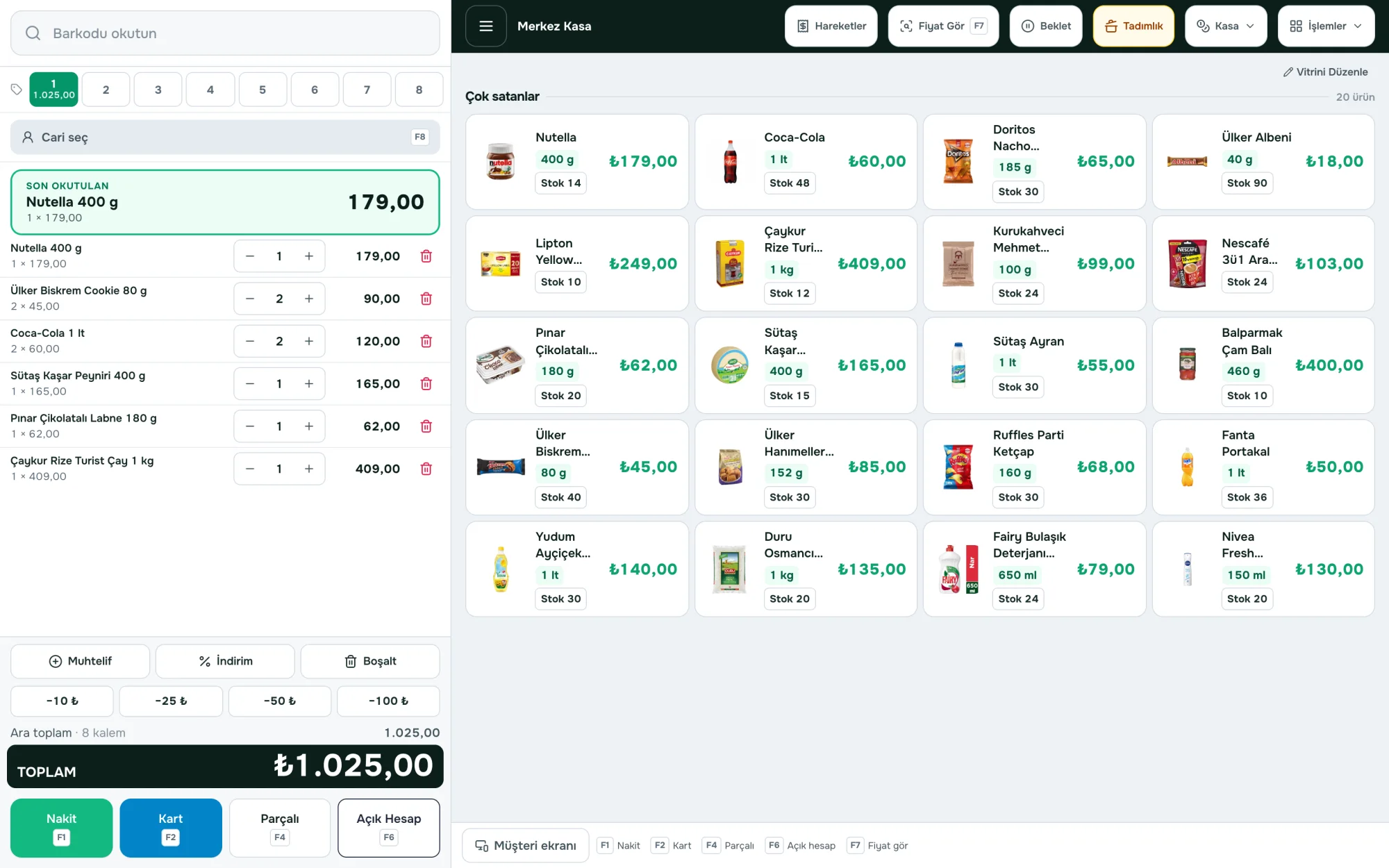Click the Coca-Cola bottle image
Image resolution: width=1389 pixels, height=868 pixels.
pos(730,162)
